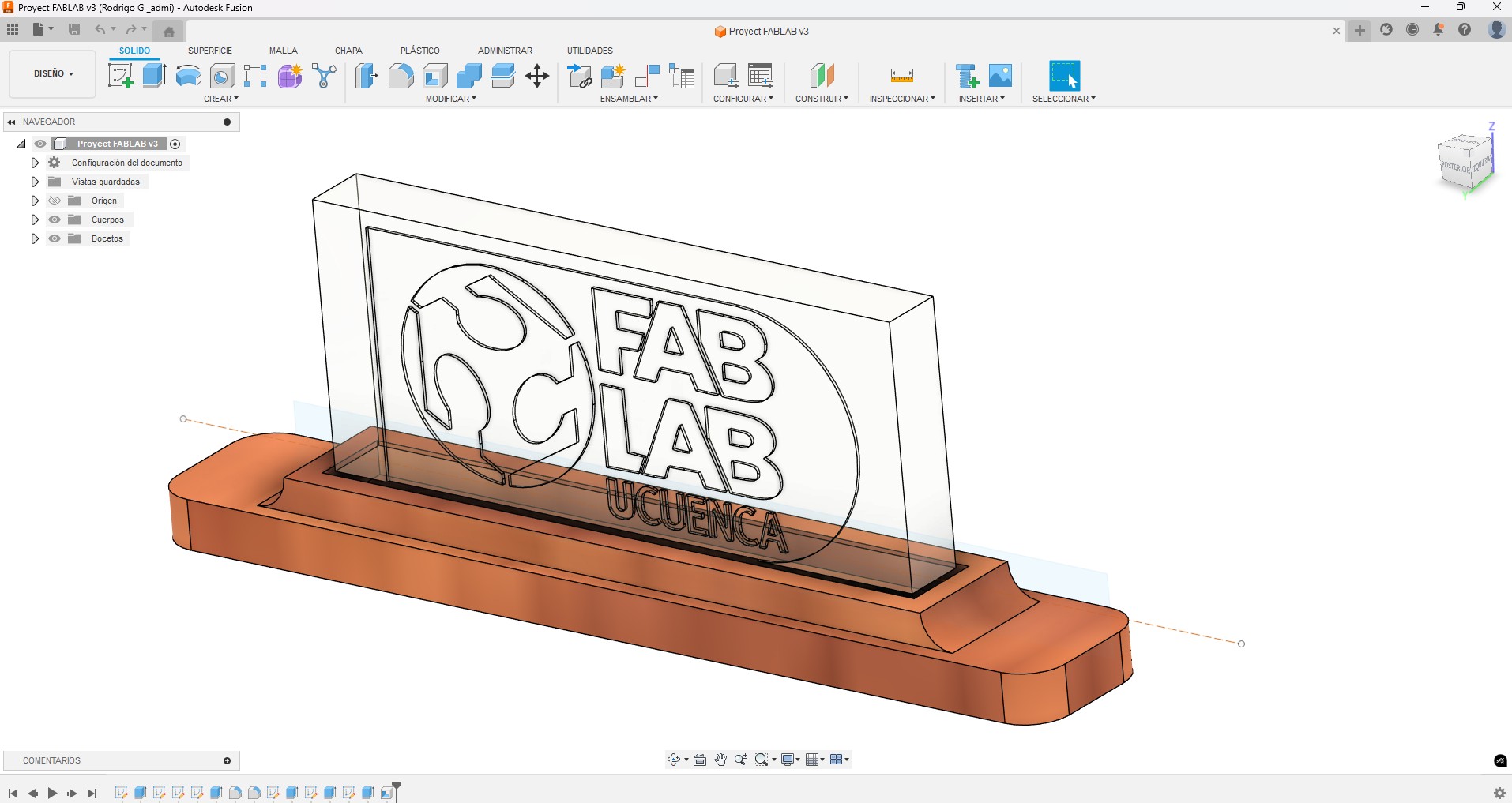The height and width of the screenshot is (803, 1512).
Task: Play the timeline history from the start
Action: 52,793
